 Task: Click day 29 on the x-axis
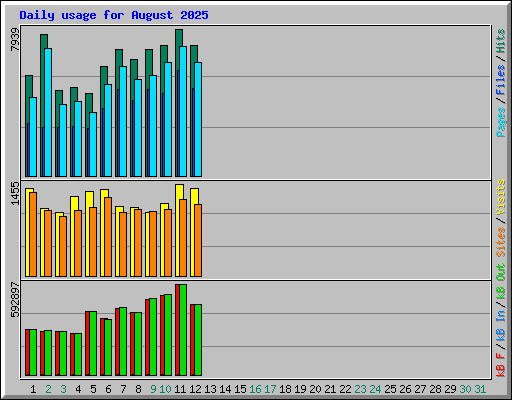pos(450,389)
